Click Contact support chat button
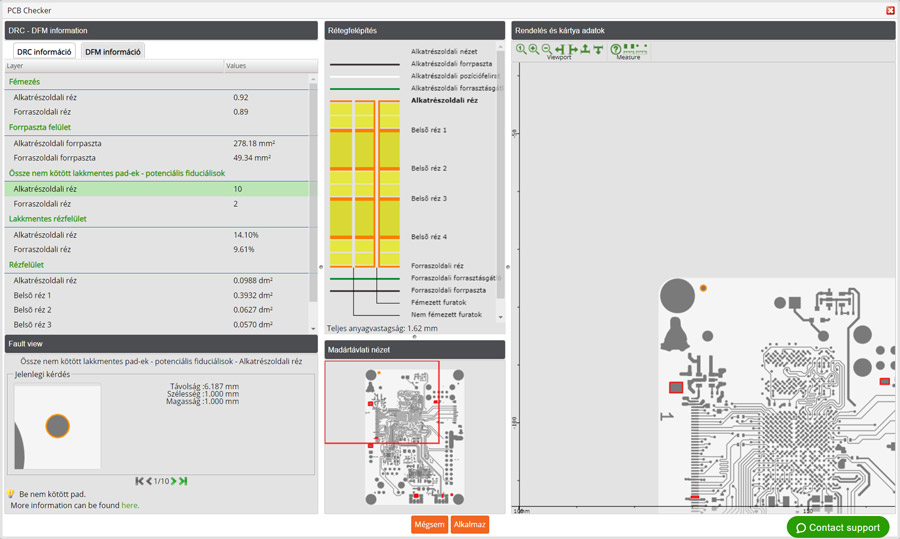 pos(837,527)
